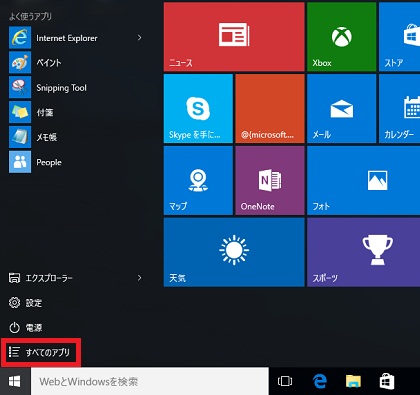420x395 pixels.
Task: Open the カレンダー (Calendar) tile
Action: [x=399, y=108]
